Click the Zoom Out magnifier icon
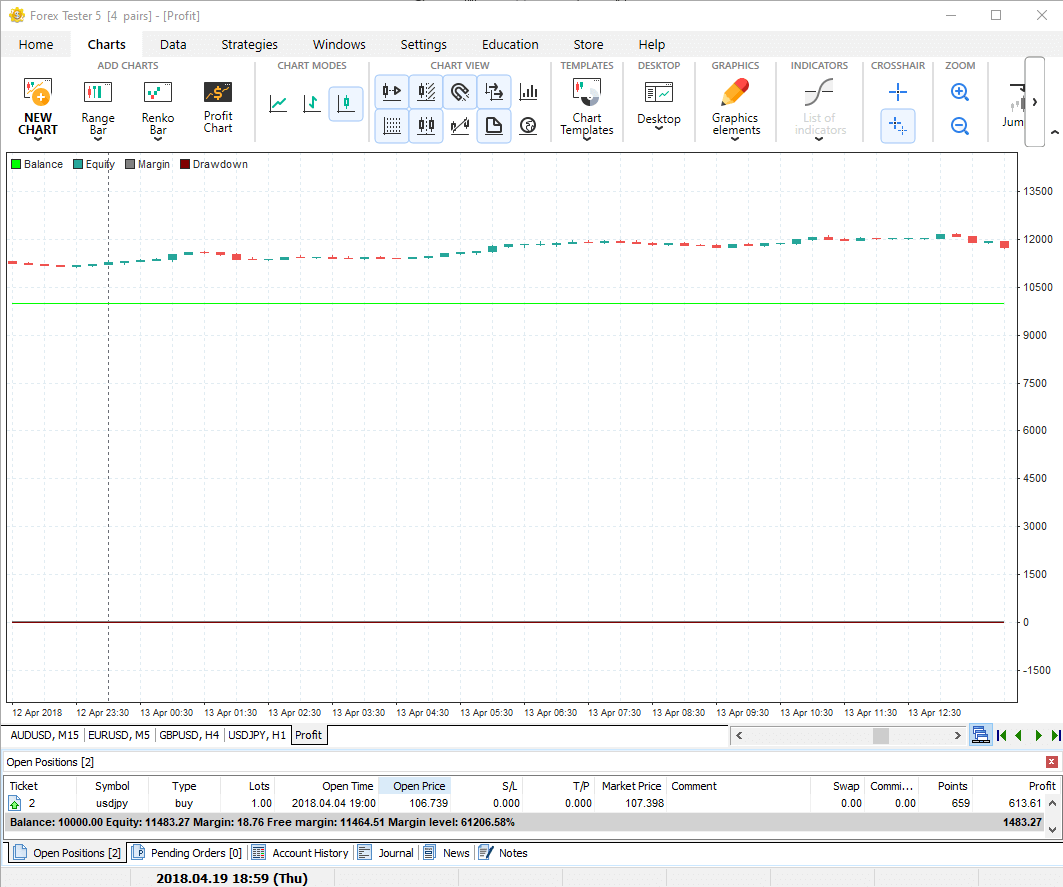 coord(959,126)
